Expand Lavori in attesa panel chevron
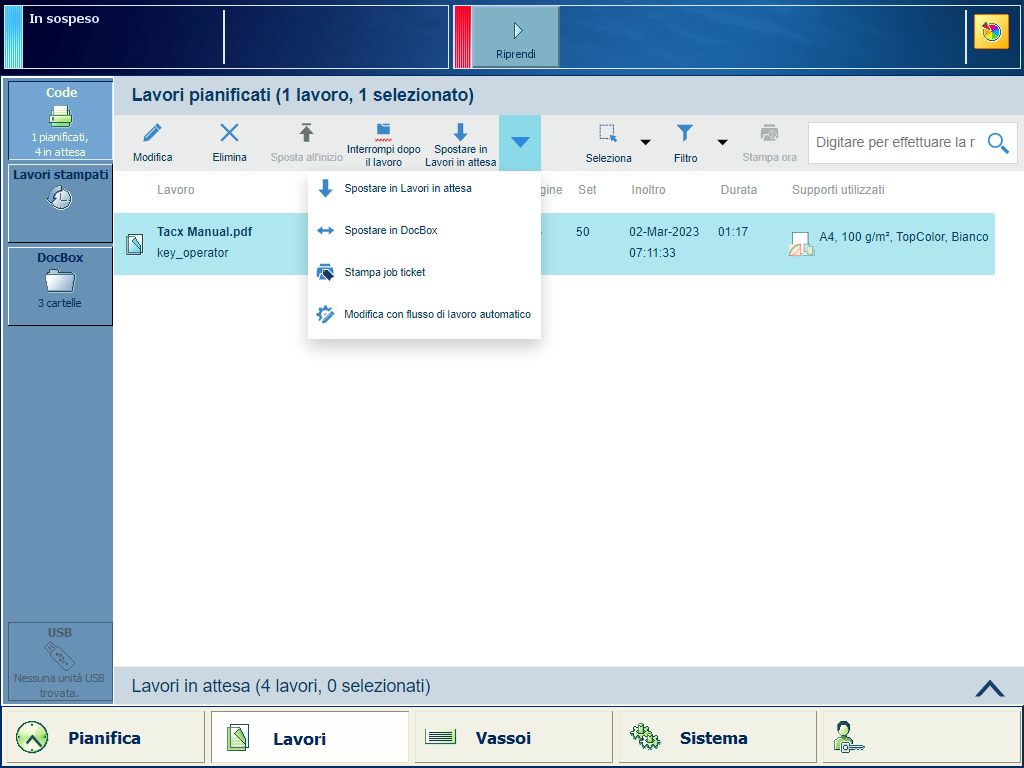The width and height of the screenshot is (1024, 768). pos(989,688)
